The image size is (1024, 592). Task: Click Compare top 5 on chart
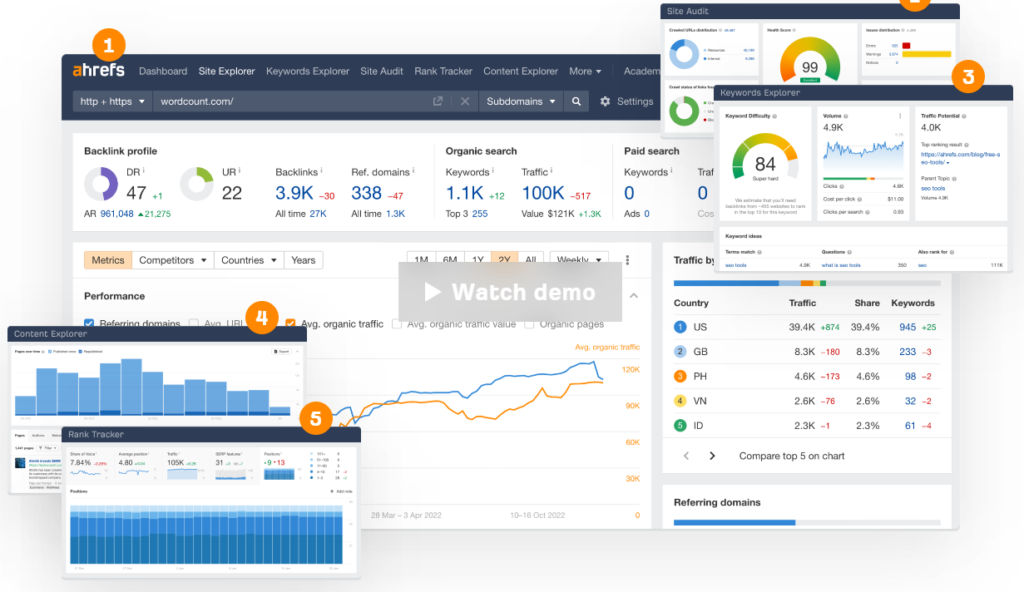pos(791,456)
